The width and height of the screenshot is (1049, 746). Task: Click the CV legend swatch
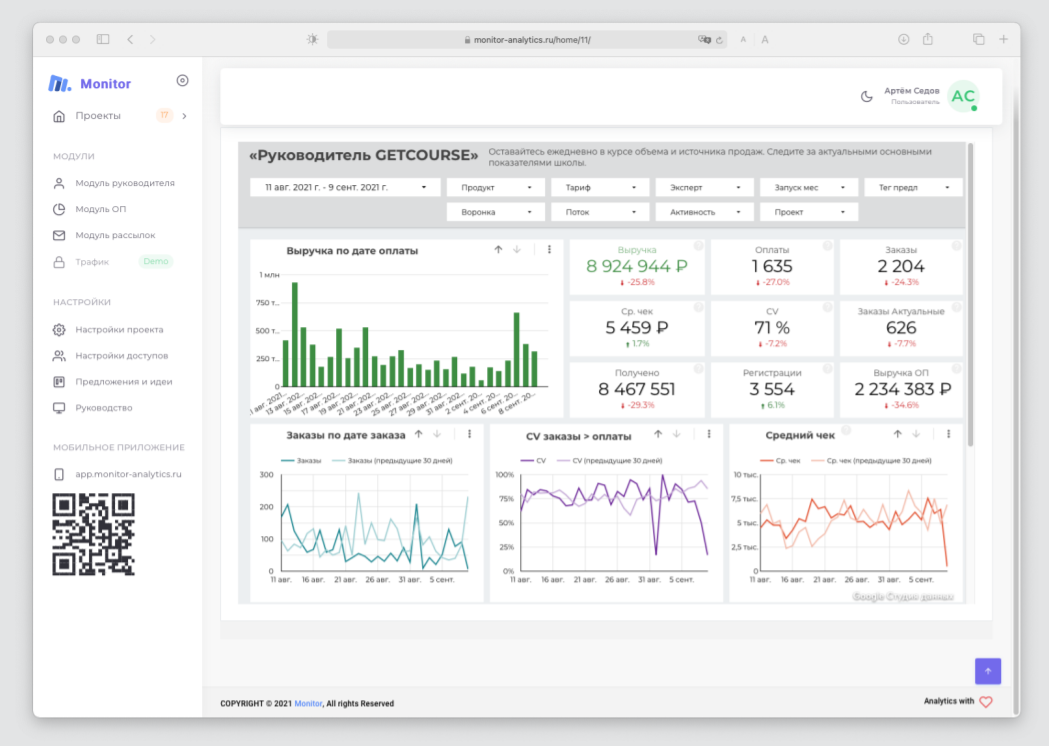coord(527,460)
